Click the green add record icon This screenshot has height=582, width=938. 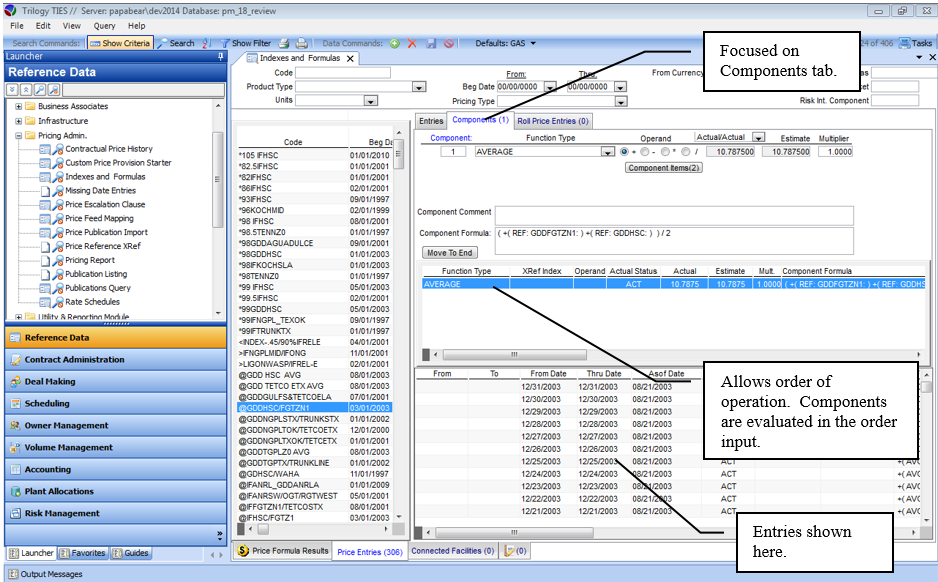click(x=395, y=43)
